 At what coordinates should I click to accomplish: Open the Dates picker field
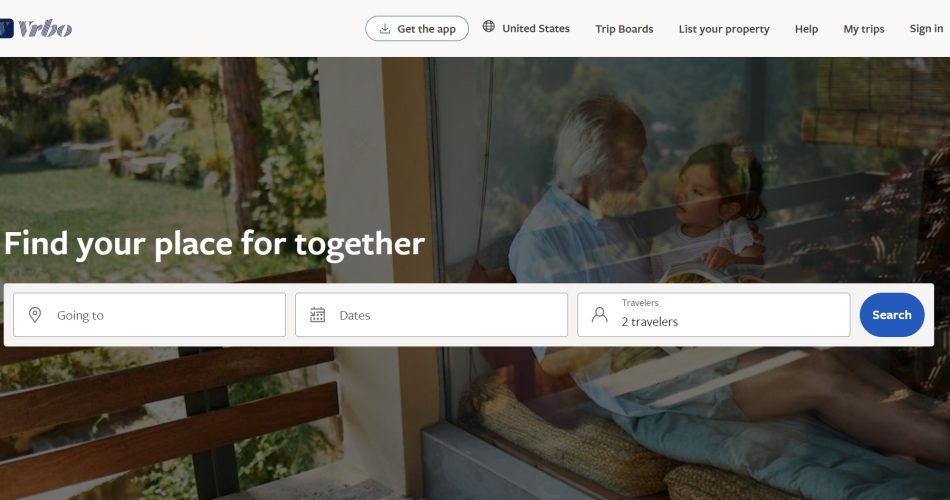pos(431,315)
